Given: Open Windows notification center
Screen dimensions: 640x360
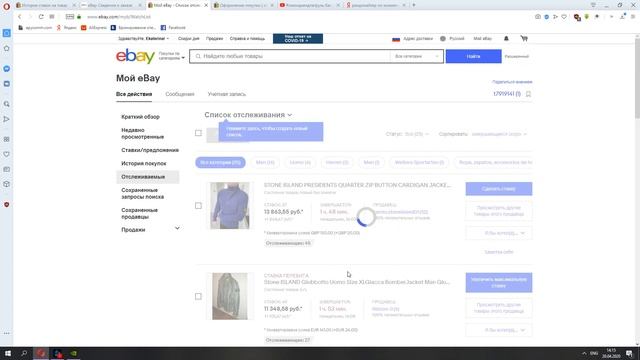Looking at the screenshot, I should [x=629, y=353].
